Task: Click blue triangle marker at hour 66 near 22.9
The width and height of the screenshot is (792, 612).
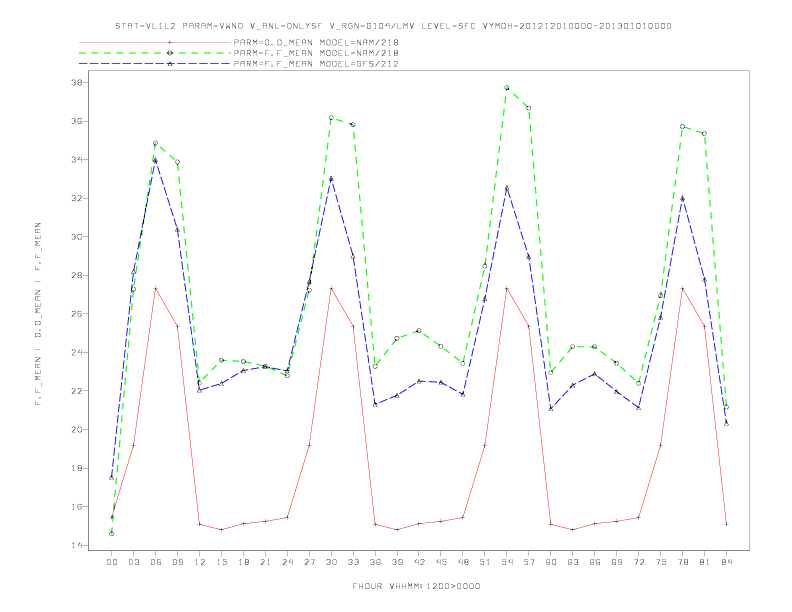Action: tap(595, 374)
